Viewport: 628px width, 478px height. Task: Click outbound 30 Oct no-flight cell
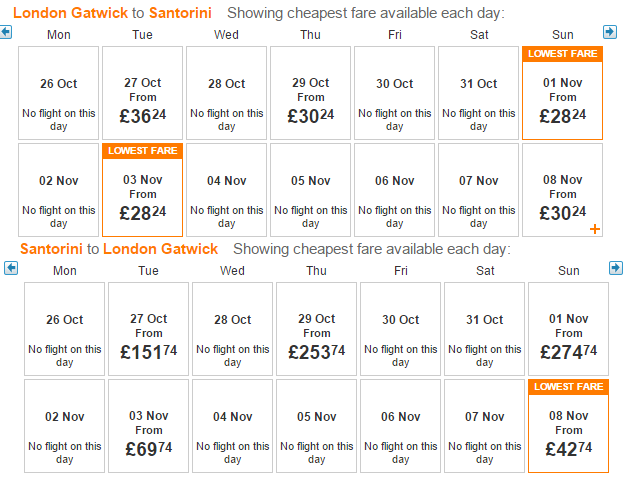click(x=395, y=93)
